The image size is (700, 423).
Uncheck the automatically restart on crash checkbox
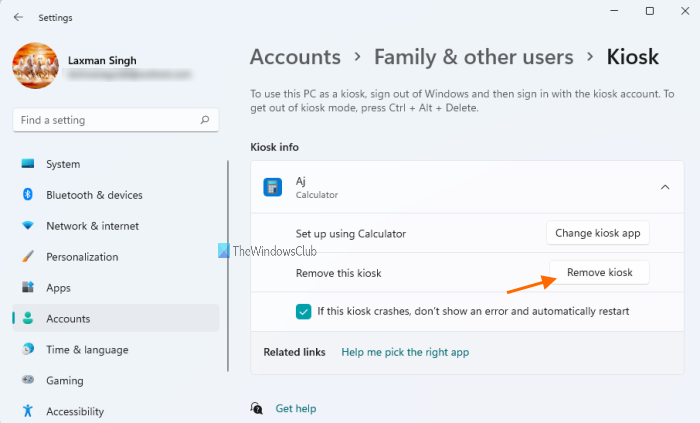[304, 311]
